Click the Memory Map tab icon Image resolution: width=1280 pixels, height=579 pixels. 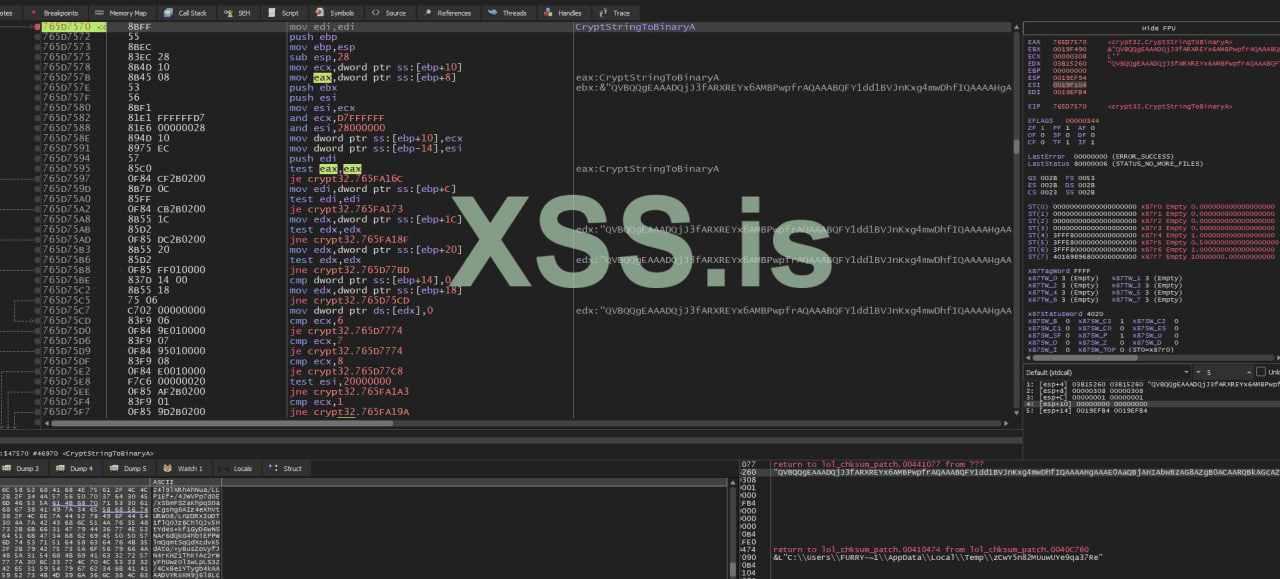click(x=99, y=13)
